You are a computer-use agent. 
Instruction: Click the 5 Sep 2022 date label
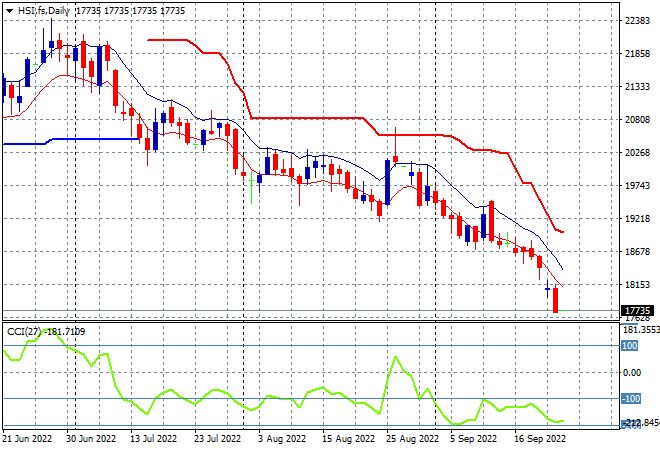pyautogui.click(x=473, y=439)
